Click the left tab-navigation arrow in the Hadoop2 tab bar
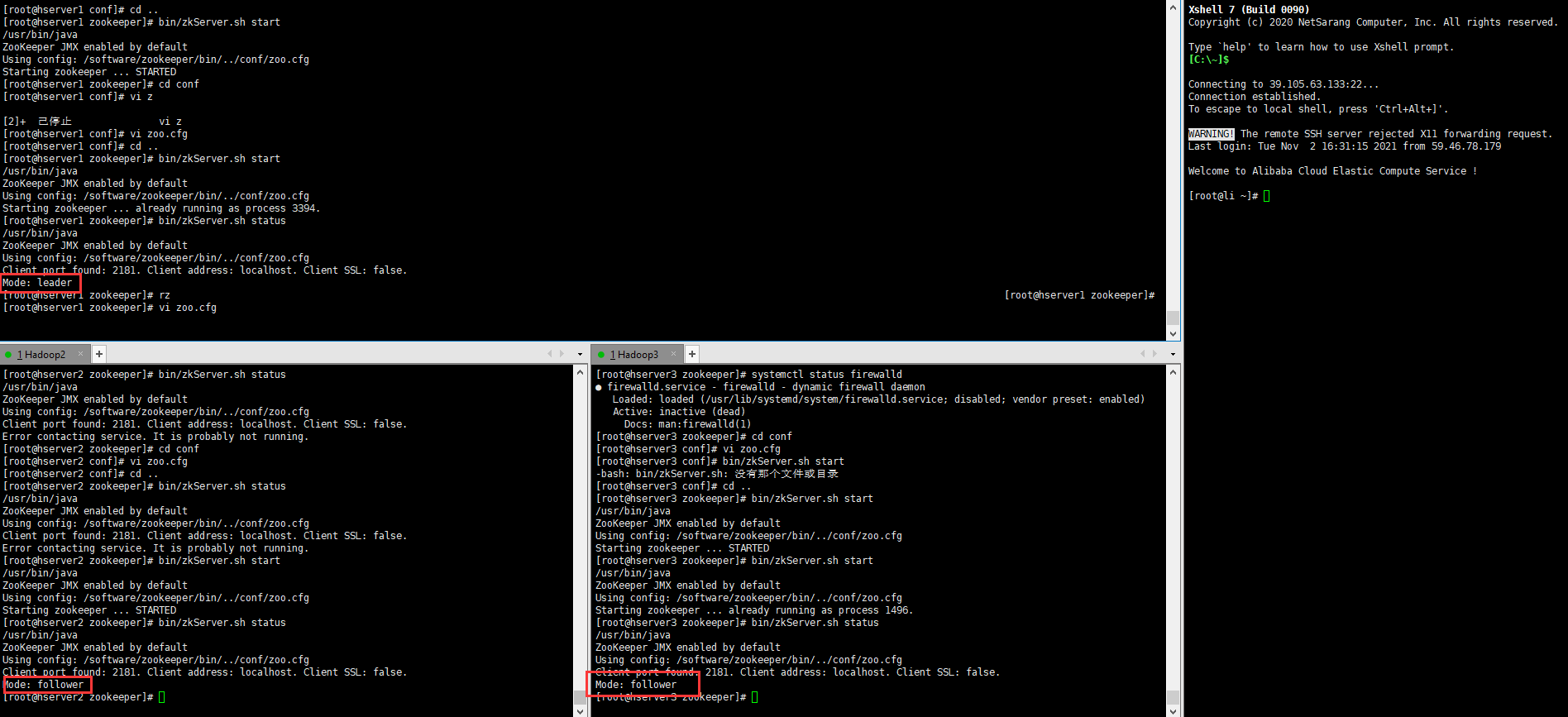Image resolution: width=1568 pixels, height=717 pixels. tap(549, 354)
